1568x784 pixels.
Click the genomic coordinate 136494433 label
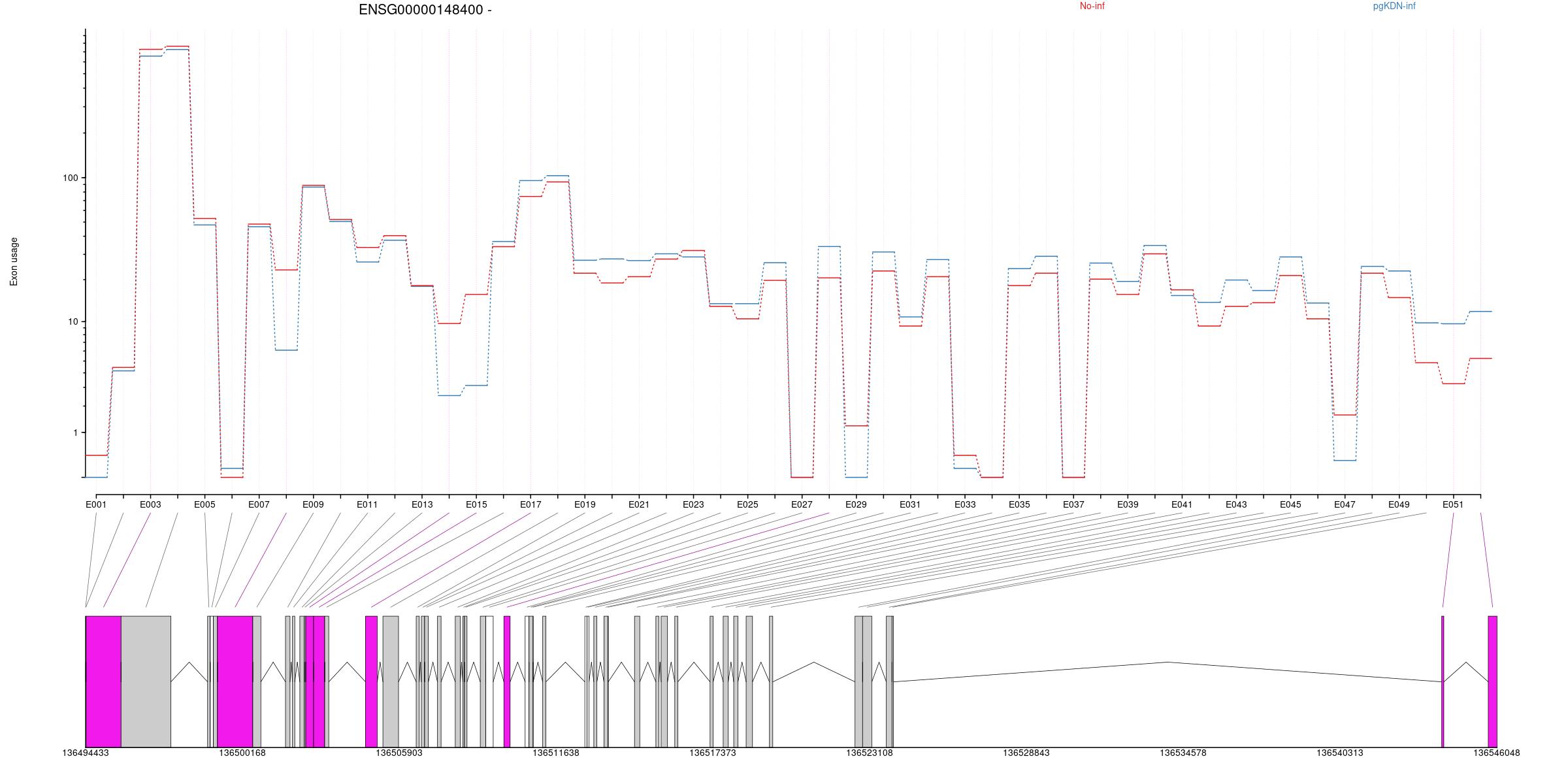(x=86, y=753)
